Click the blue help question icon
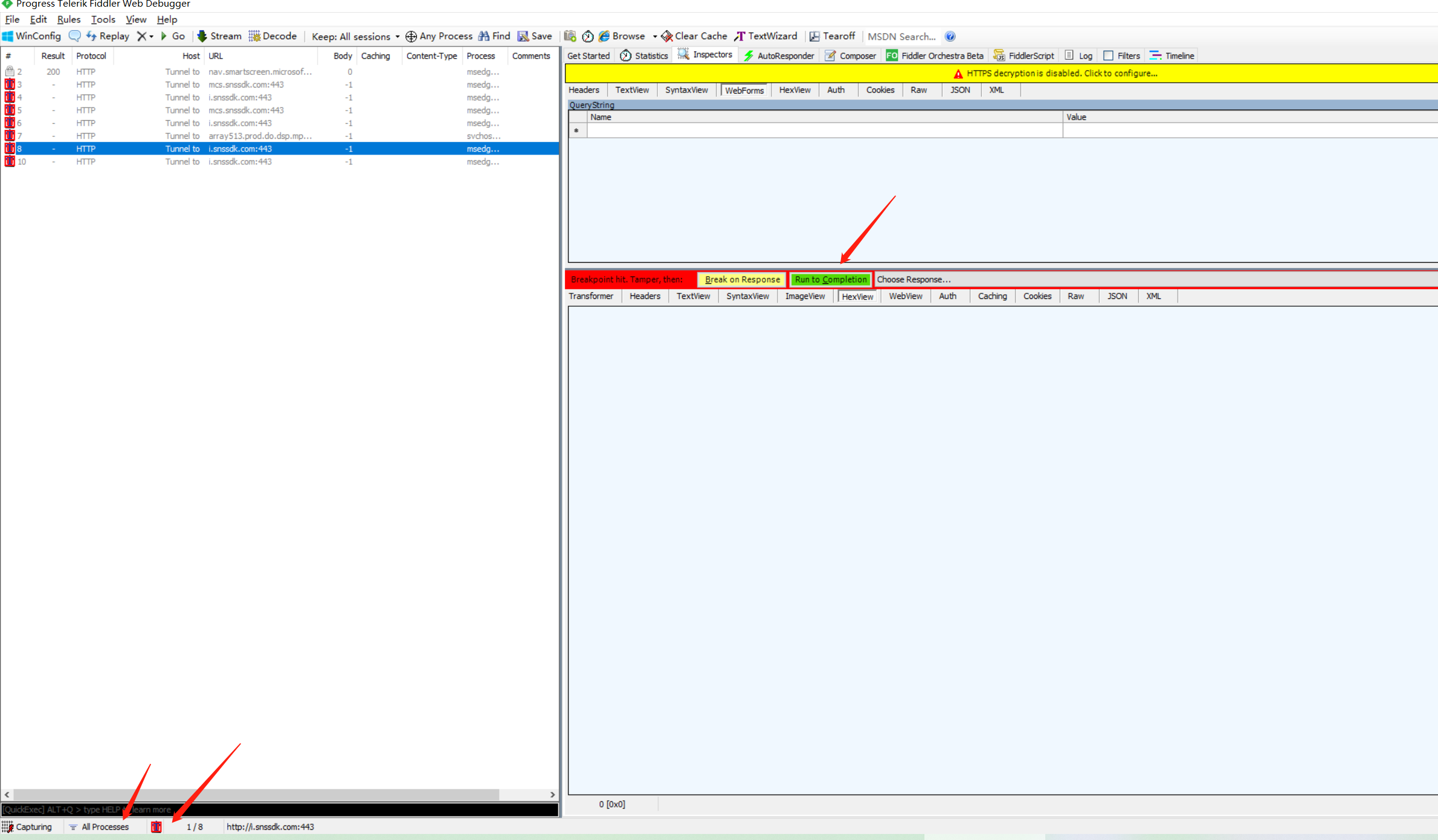 [x=950, y=36]
